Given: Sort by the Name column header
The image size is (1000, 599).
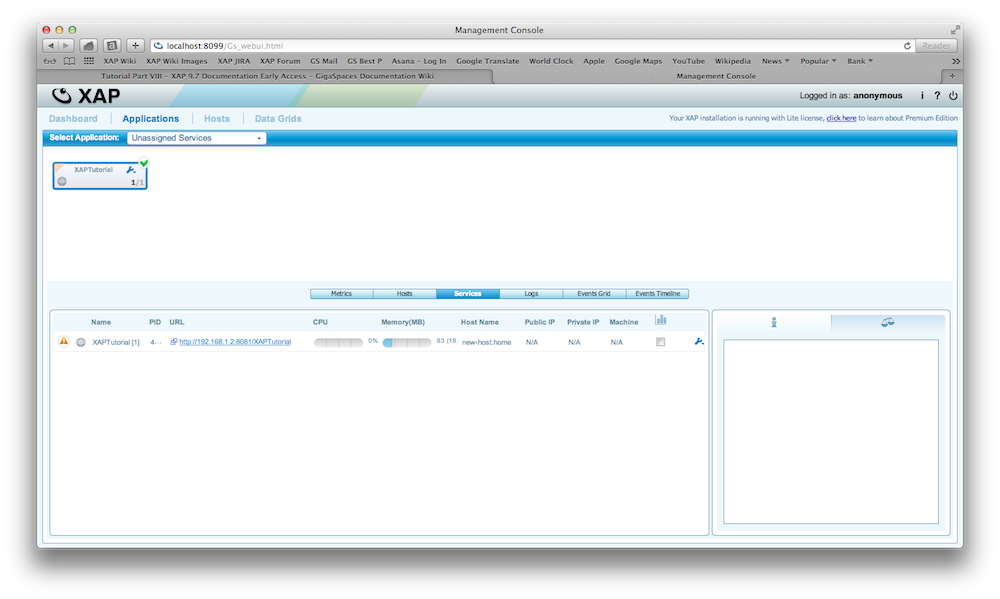Looking at the screenshot, I should click(101, 322).
